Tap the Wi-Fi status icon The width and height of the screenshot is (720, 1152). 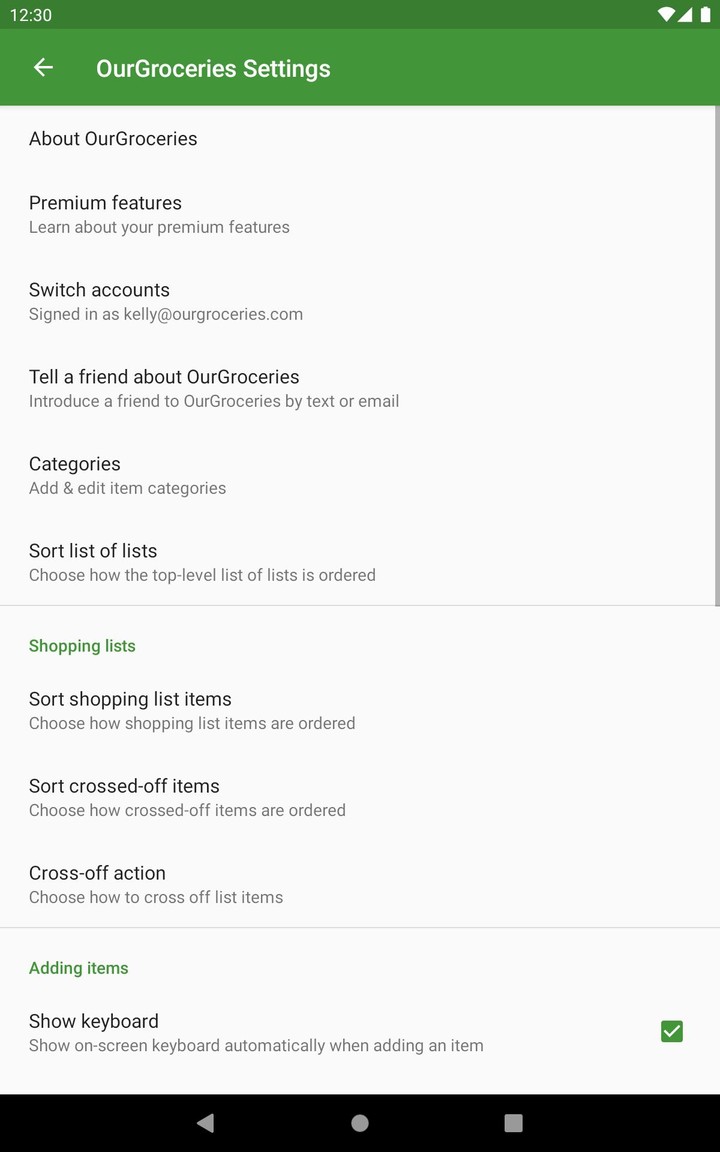tap(666, 15)
